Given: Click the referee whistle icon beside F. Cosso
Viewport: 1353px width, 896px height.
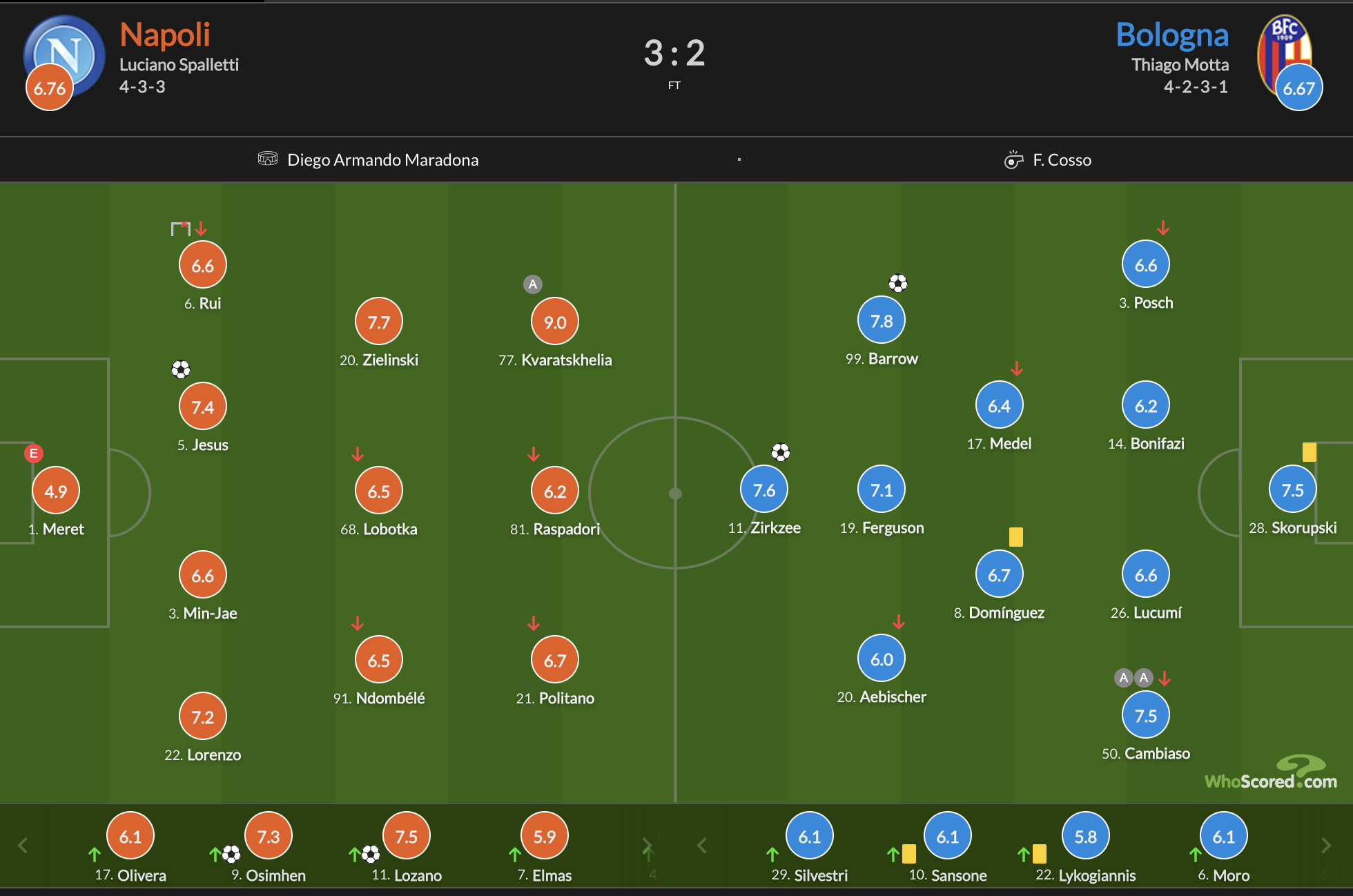Looking at the screenshot, I should pyautogui.click(x=1013, y=160).
